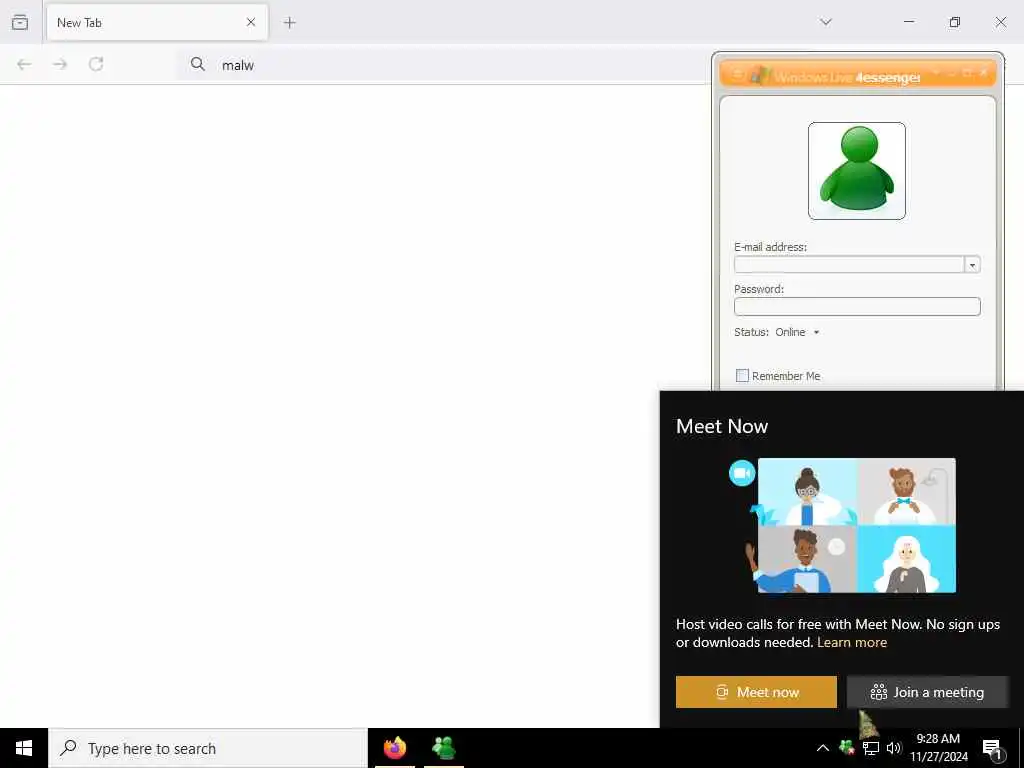
Task: Expand the E-mail address dropdown arrow
Action: [972, 265]
